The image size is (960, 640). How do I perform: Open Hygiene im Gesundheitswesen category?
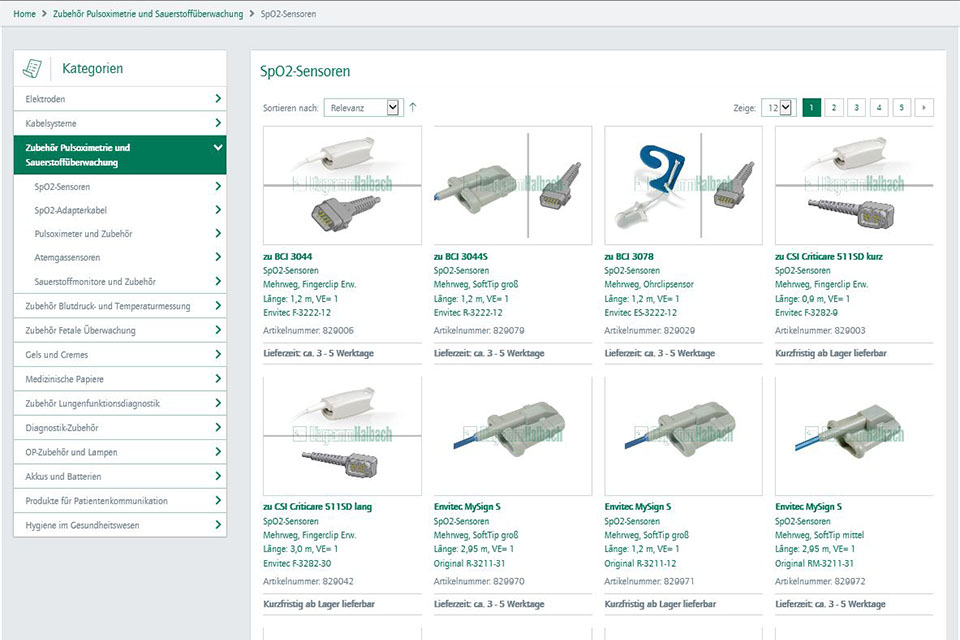120,525
